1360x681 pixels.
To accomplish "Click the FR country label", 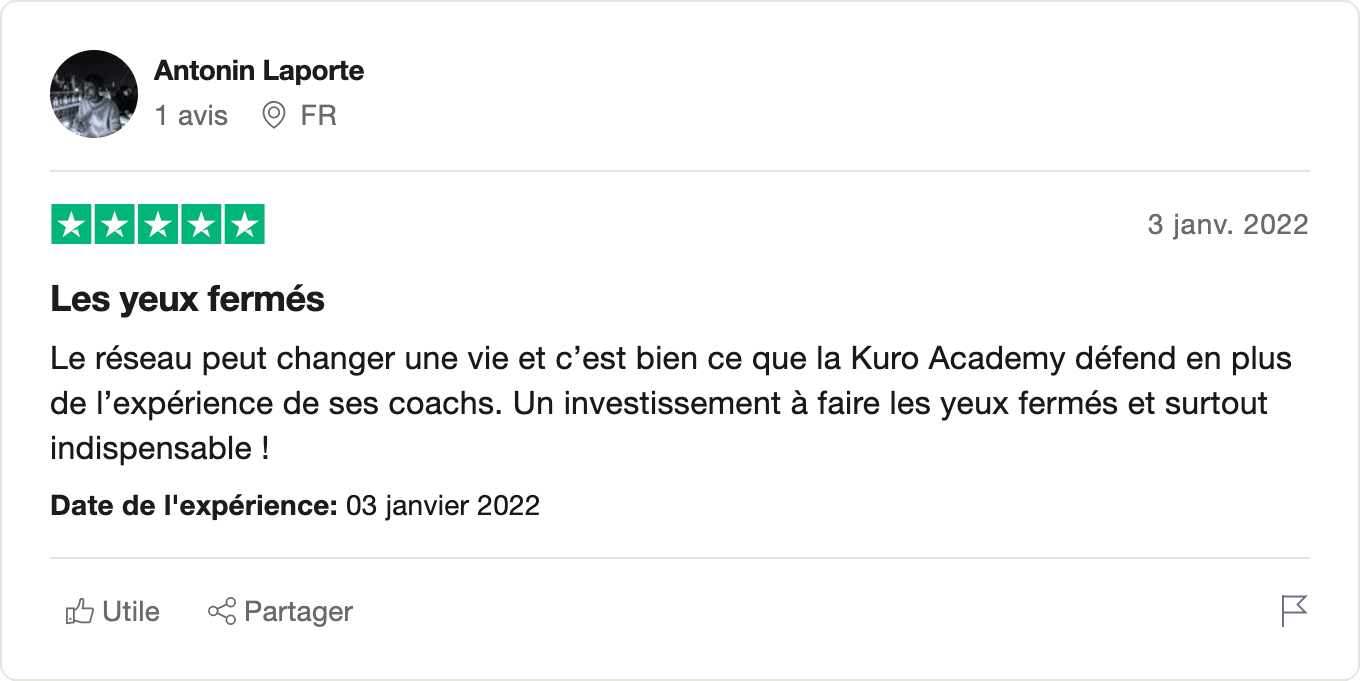I will pos(318,116).
